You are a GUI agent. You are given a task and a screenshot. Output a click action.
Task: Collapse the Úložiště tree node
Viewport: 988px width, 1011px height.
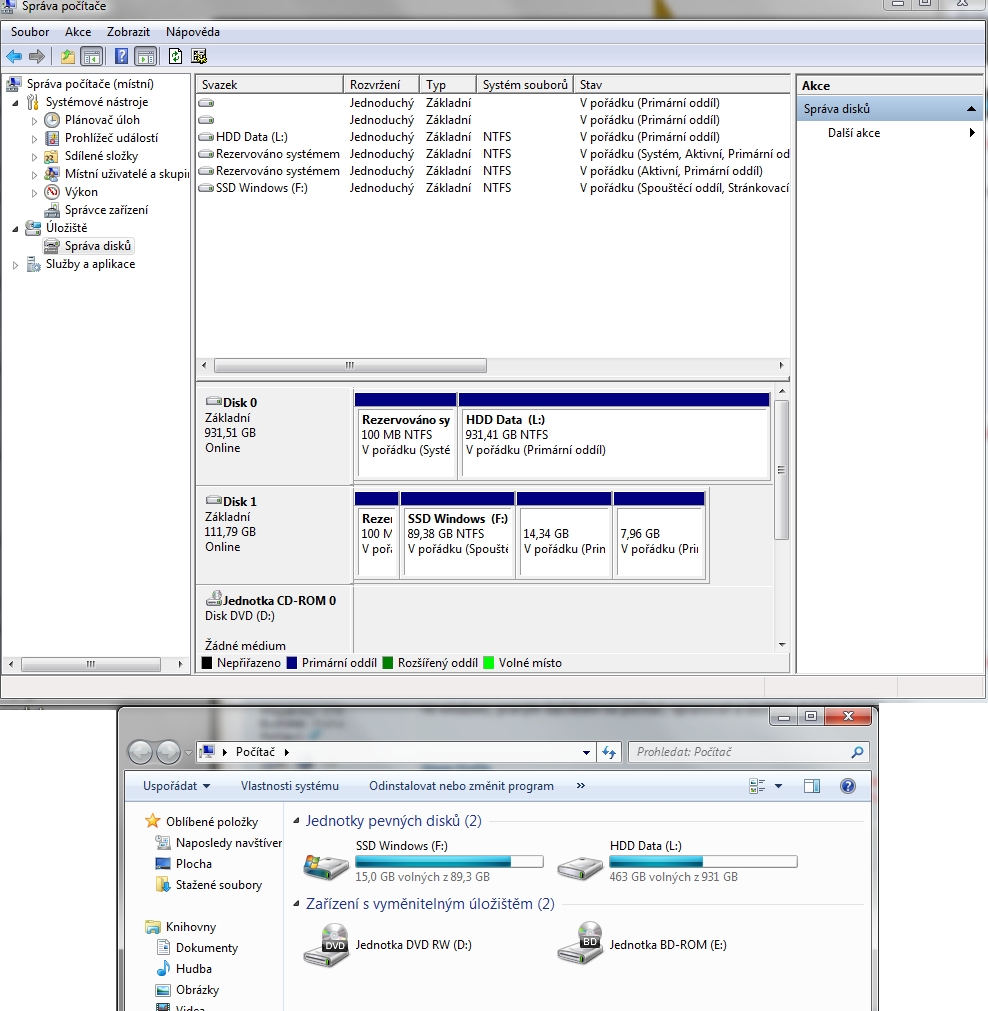(x=15, y=228)
